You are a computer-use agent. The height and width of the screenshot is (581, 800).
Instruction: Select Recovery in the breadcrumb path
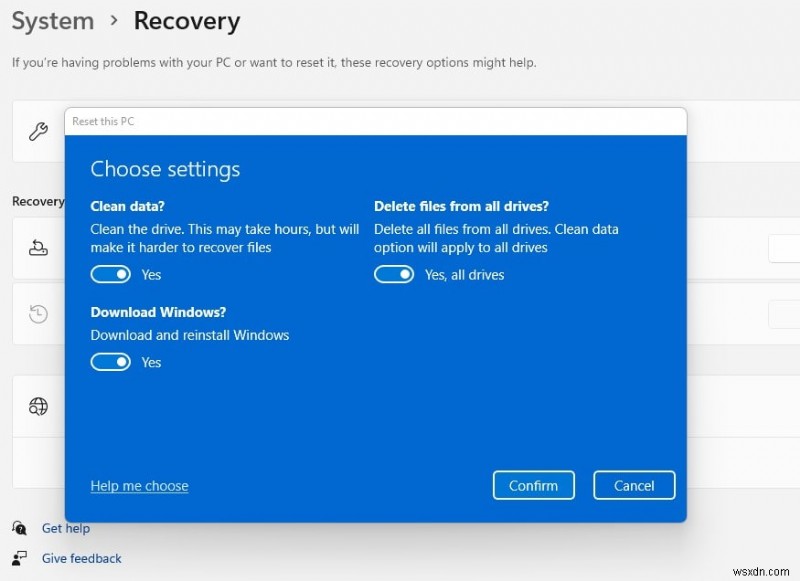tap(186, 21)
